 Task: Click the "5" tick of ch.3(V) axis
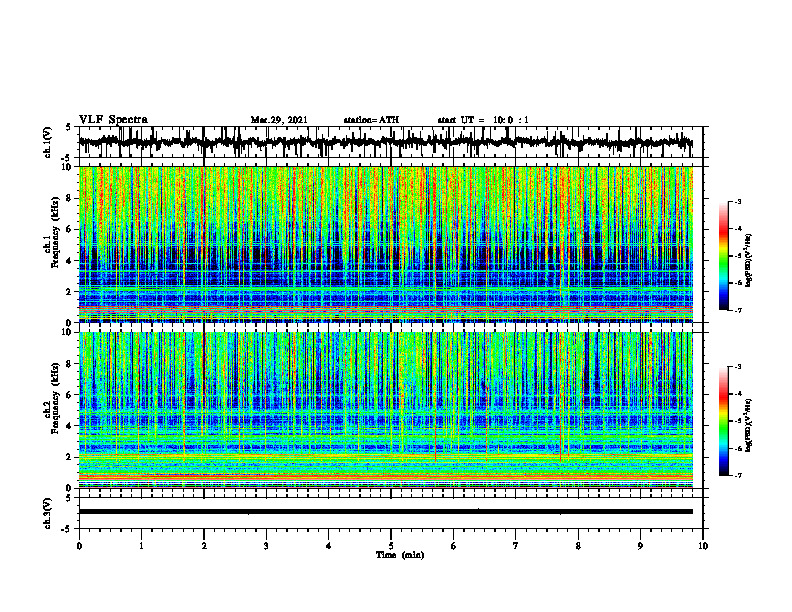(x=69, y=499)
